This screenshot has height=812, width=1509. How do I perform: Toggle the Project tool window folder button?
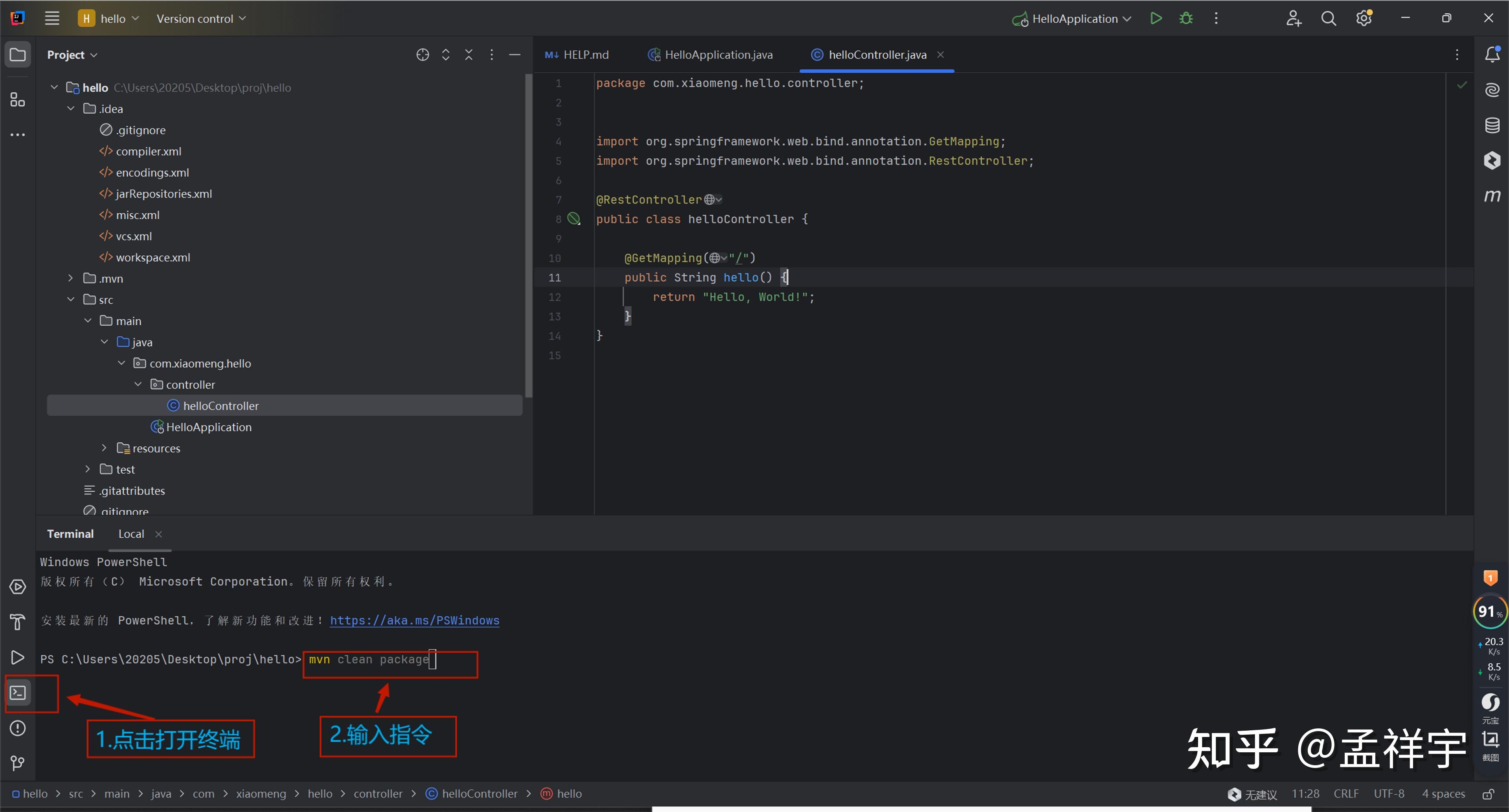(x=18, y=55)
